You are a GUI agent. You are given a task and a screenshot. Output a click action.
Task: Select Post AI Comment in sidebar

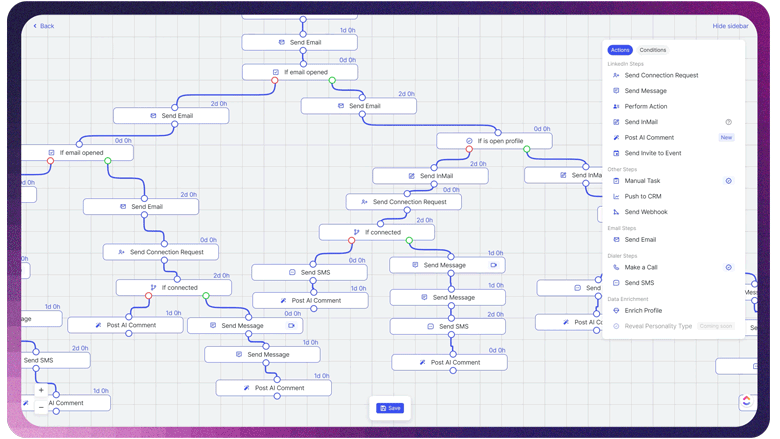[x=644, y=137]
